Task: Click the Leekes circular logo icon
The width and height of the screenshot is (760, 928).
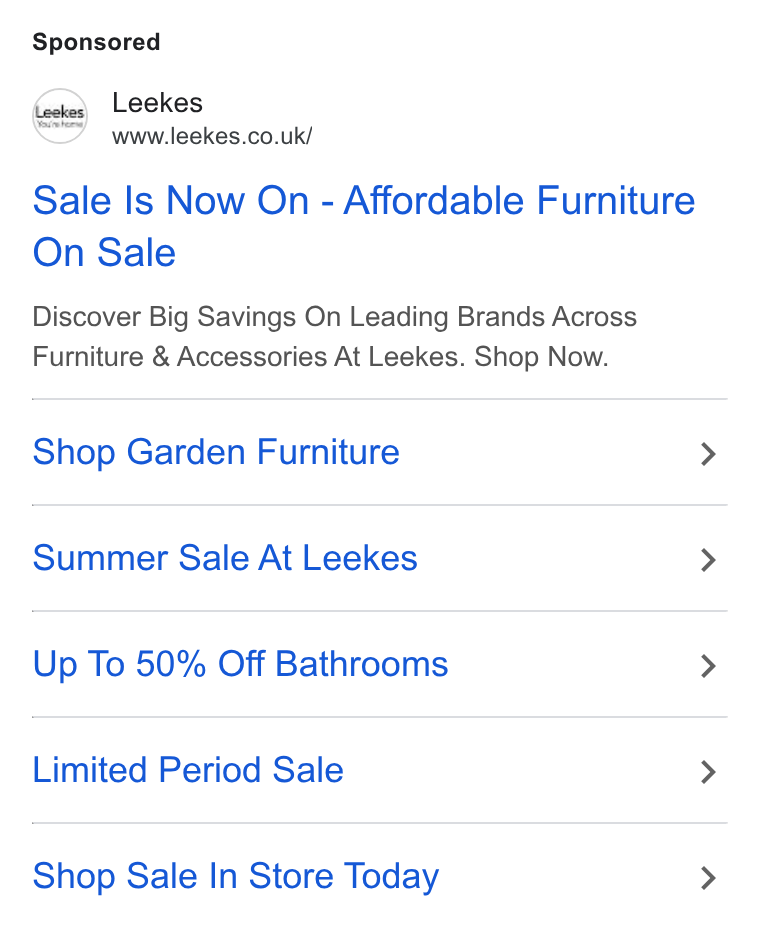Action: coord(60,116)
